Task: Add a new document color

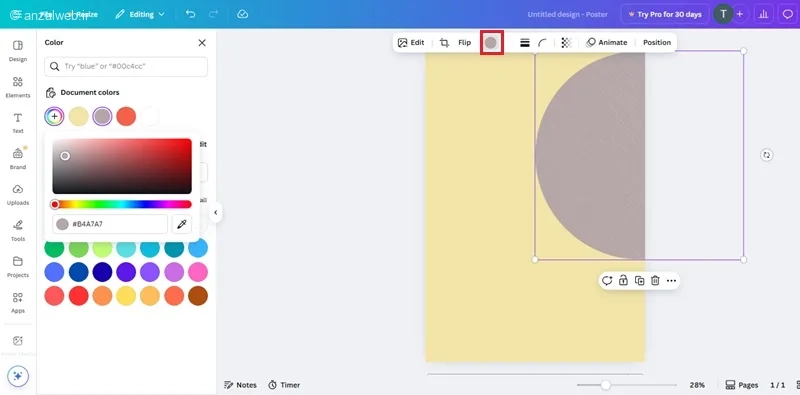Action: (x=54, y=116)
